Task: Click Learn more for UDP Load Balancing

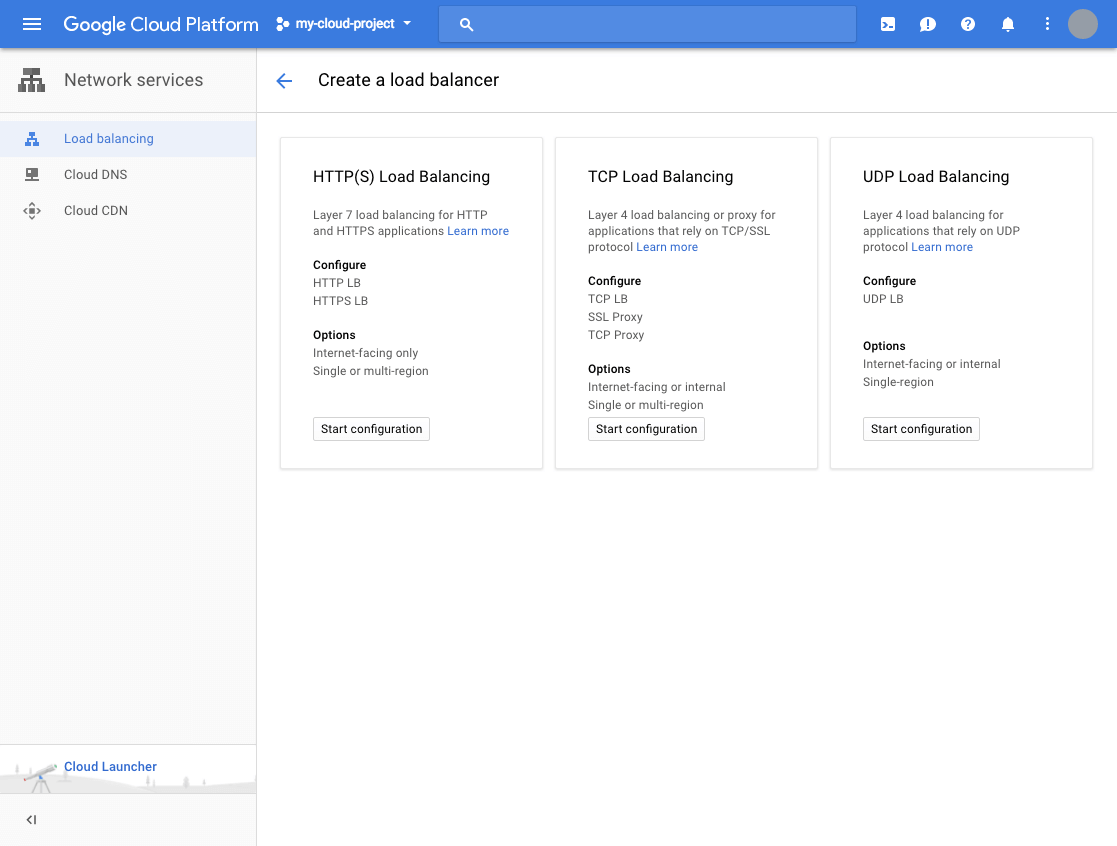Action: pyautogui.click(x=942, y=247)
